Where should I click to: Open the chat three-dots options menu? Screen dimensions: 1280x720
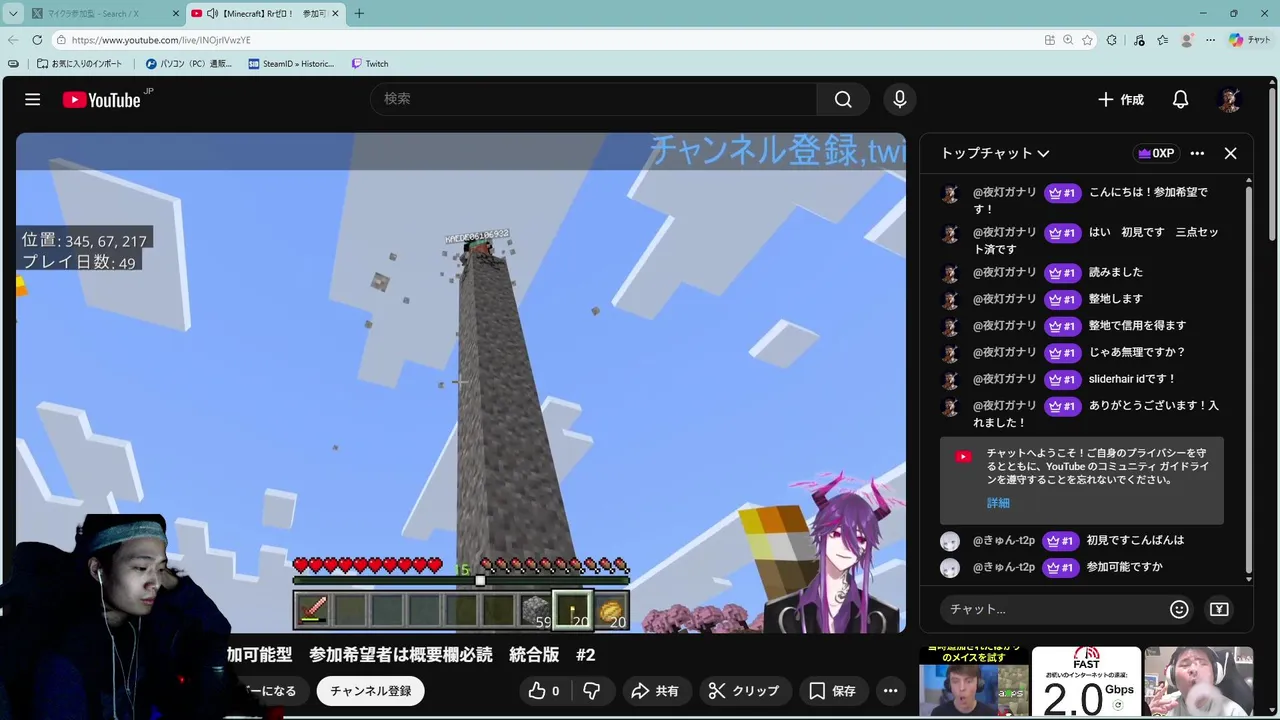[1198, 153]
